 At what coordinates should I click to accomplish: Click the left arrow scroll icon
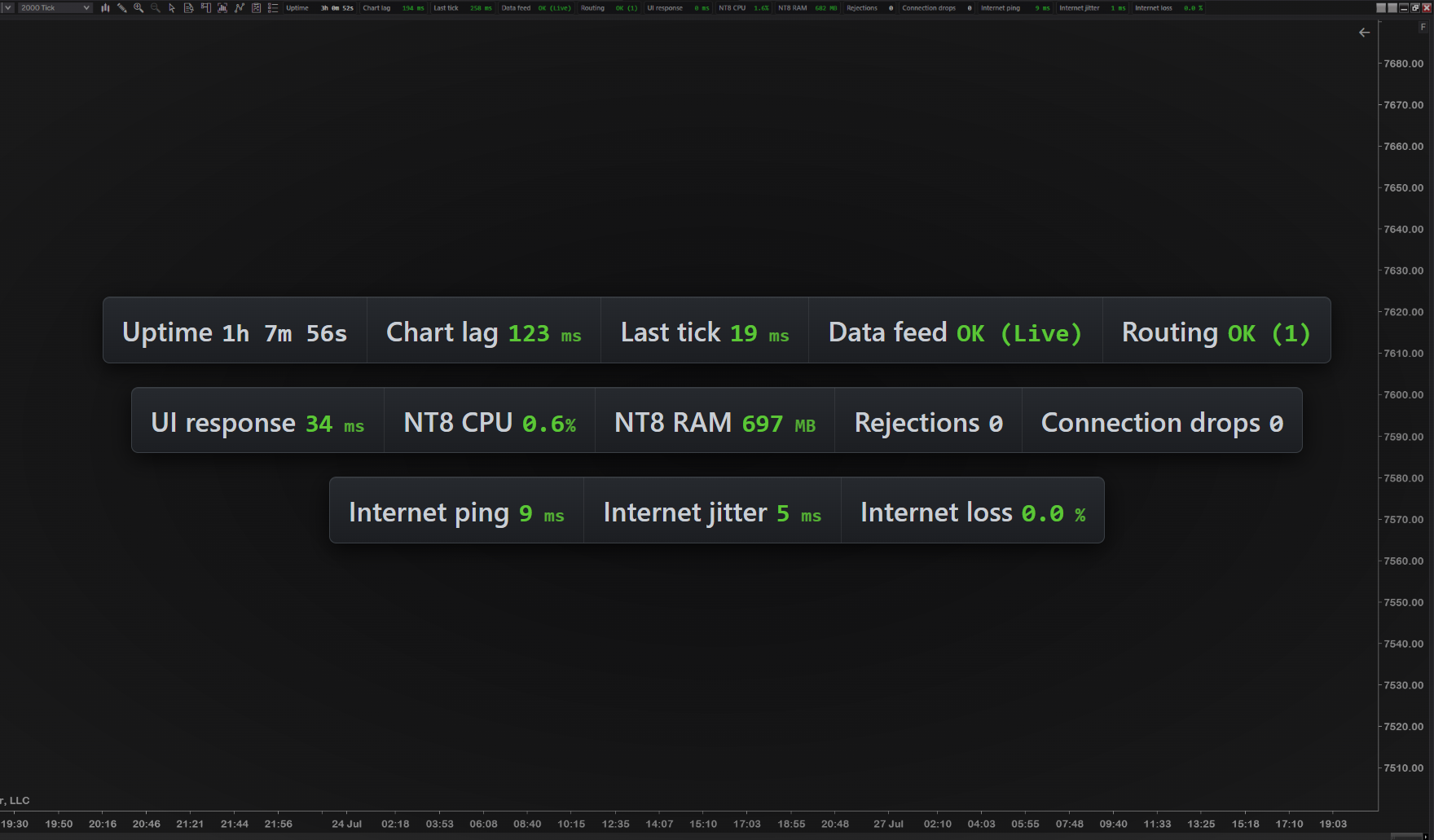click(x=1365, y=33)
